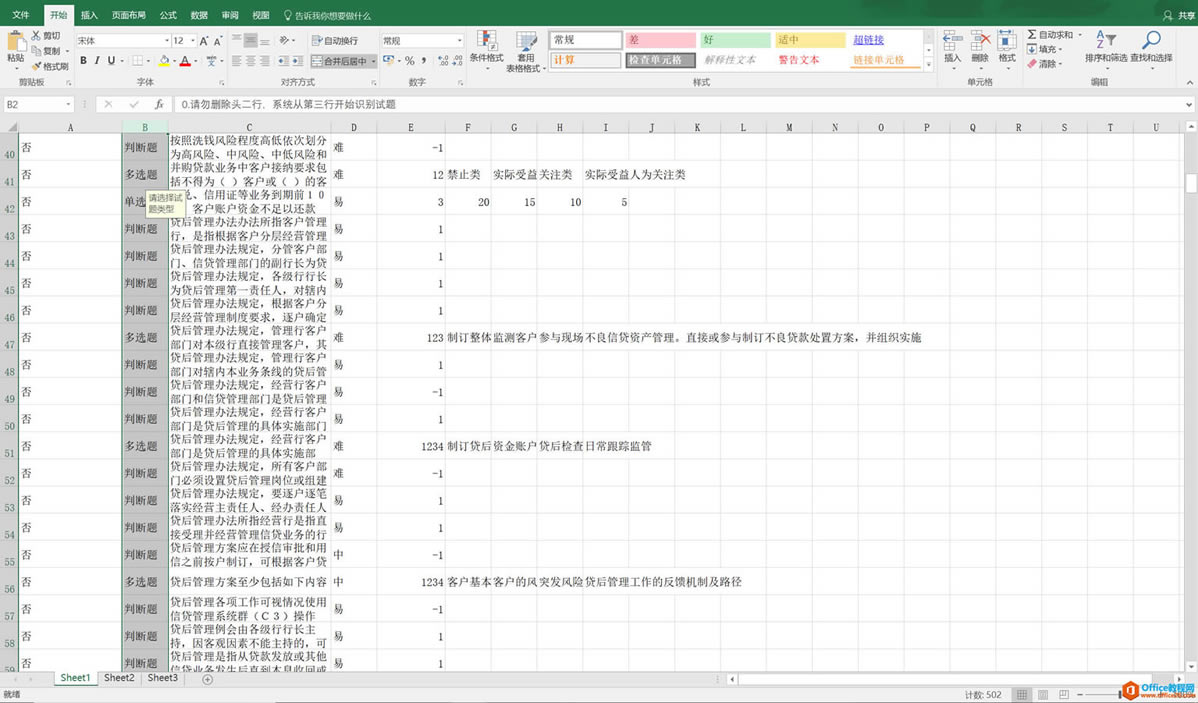Viewport: 1198px width, 703px height.
Task: Click the Paste (粘贴) icon
Action: tap(15, 41)
